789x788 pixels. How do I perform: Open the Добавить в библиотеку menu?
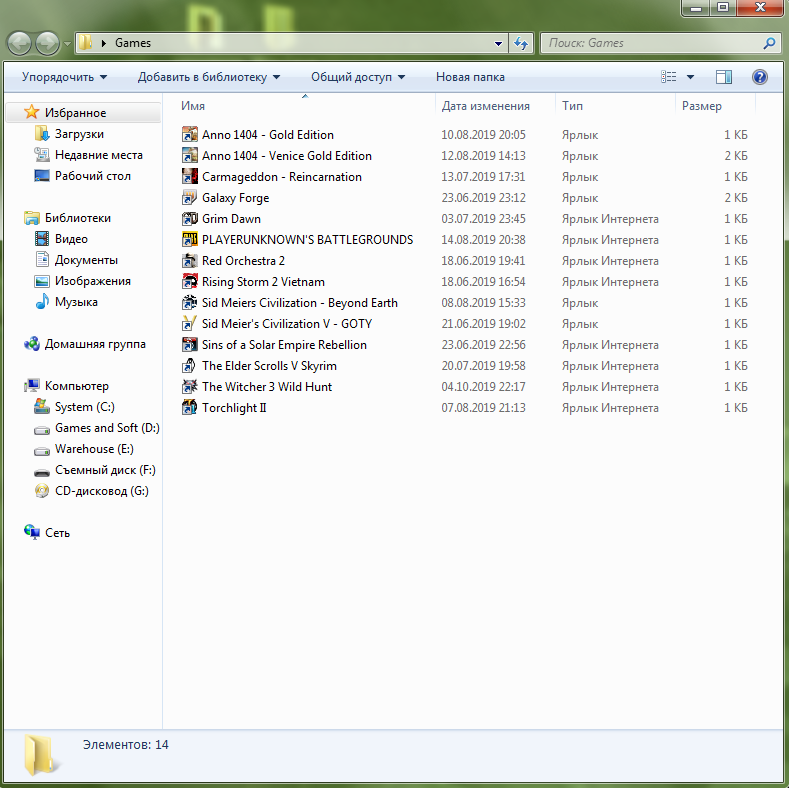(x=209, y=77)
